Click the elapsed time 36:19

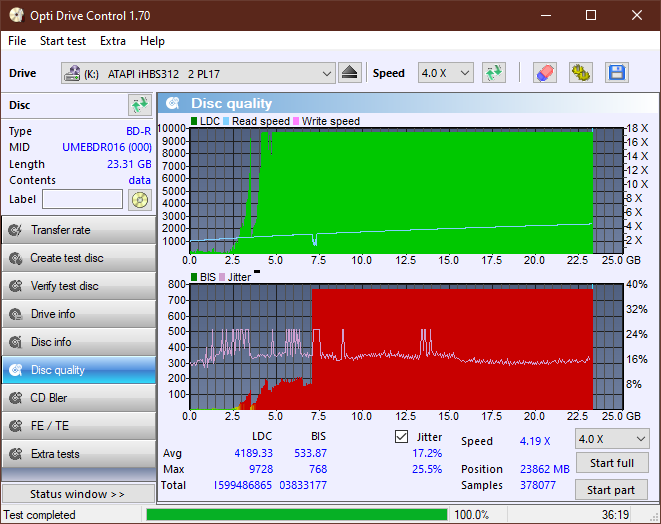tap(615, 515)
